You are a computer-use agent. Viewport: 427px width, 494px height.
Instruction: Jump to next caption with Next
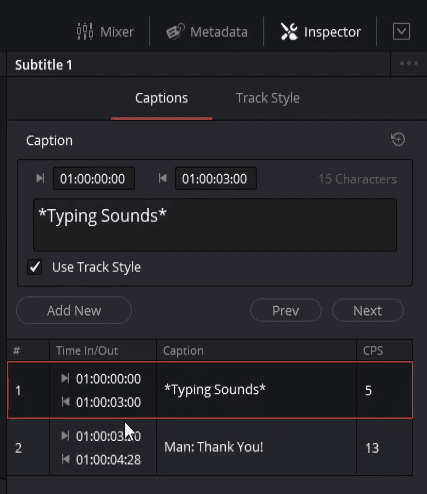(368, 310)
